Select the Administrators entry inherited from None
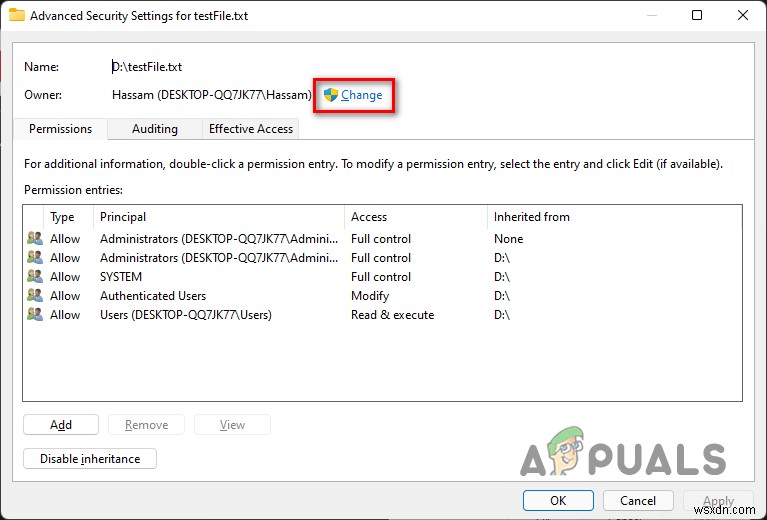 [382, 239]
